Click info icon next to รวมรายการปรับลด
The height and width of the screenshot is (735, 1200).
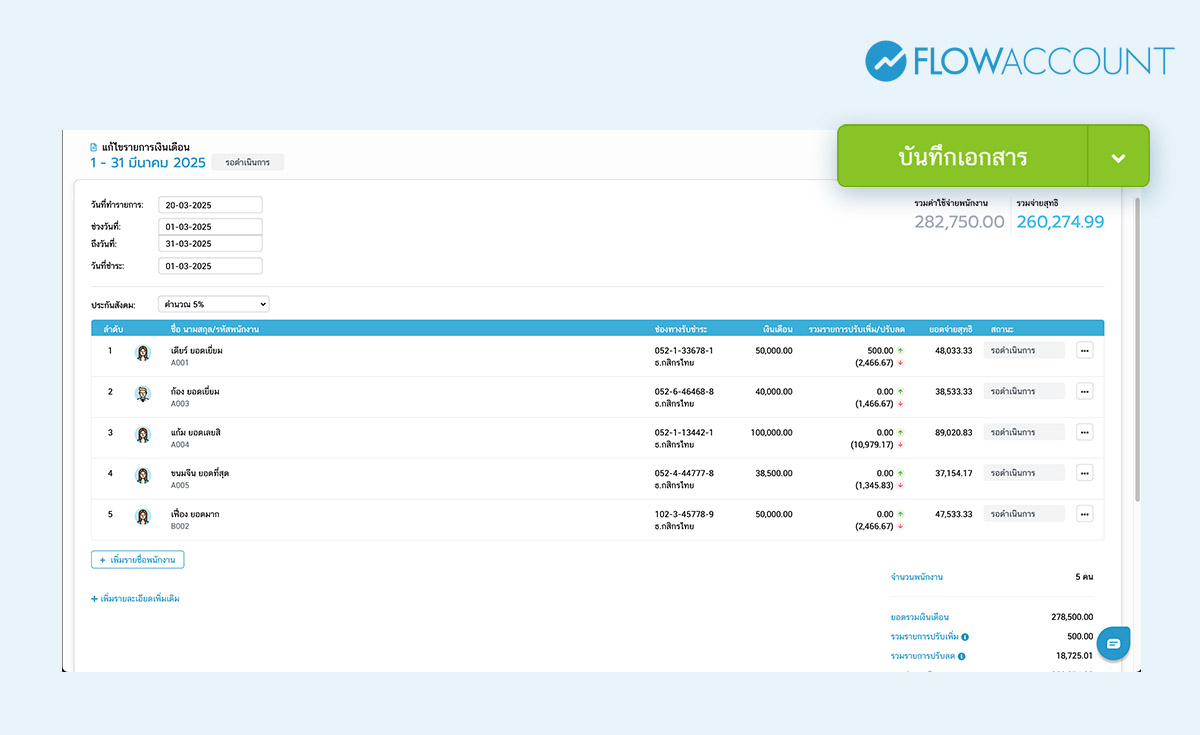(x=961, y=657)
